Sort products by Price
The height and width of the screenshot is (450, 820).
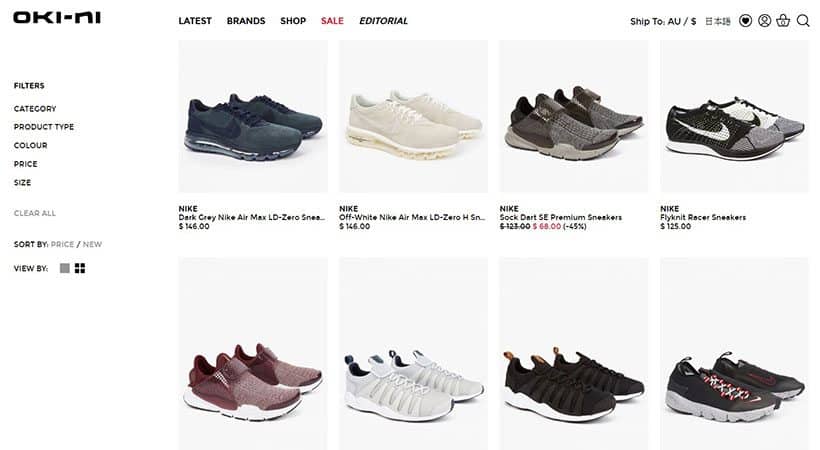[x=62, y=244]
